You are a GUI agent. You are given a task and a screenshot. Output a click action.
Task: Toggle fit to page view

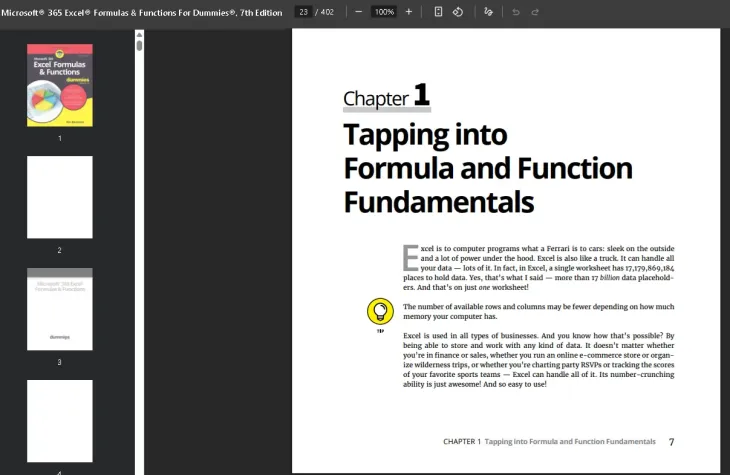438,12
